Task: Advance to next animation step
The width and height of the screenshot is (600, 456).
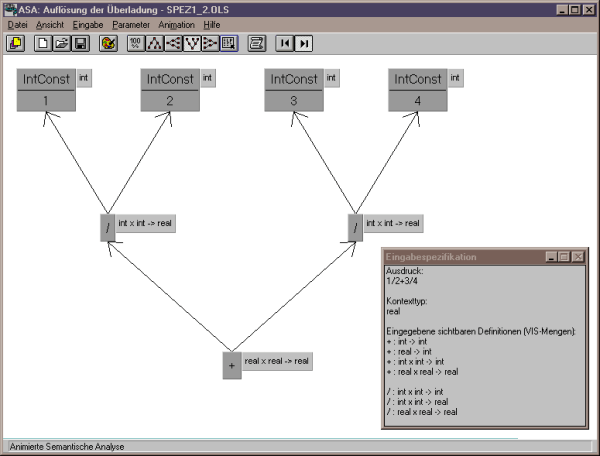Action: point(303,43)
